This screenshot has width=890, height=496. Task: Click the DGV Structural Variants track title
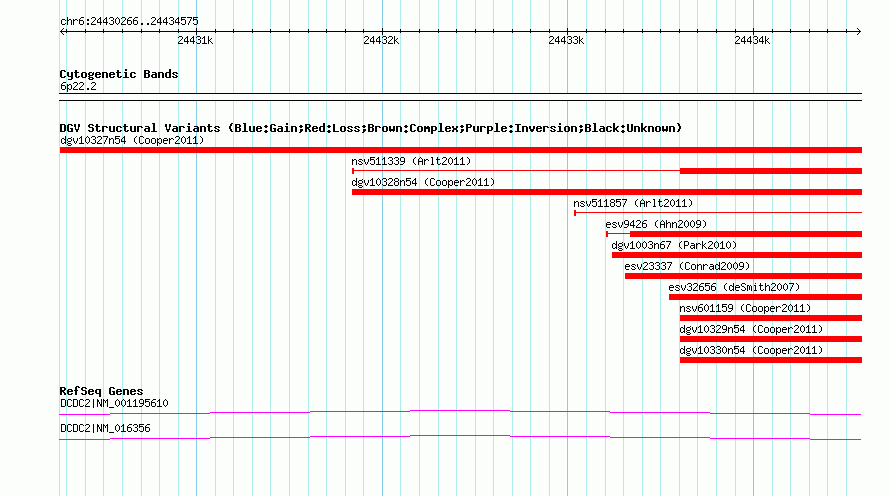pyautogui.click(x=371, y=128)
